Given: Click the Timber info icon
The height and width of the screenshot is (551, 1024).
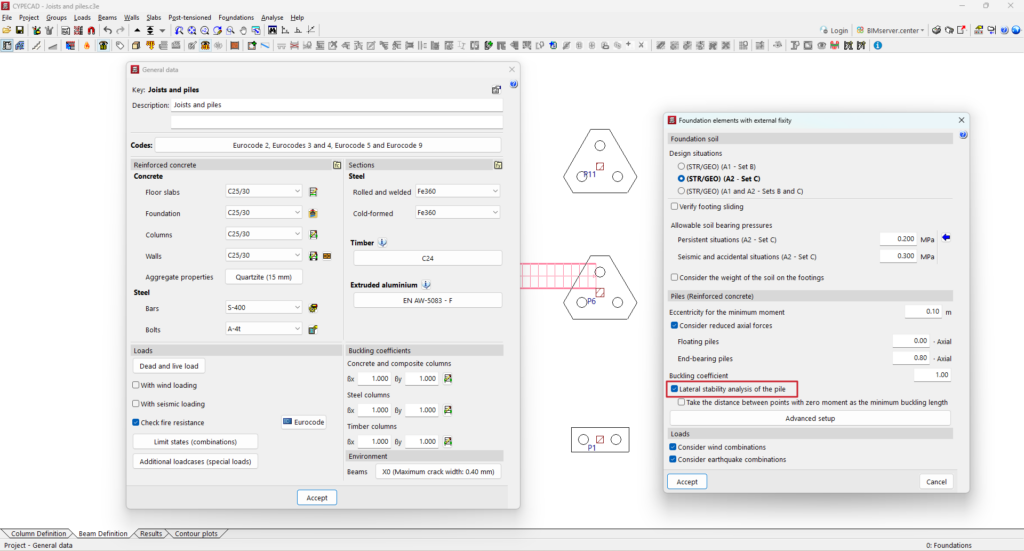Looking at the screenshot, I should 383,243.
